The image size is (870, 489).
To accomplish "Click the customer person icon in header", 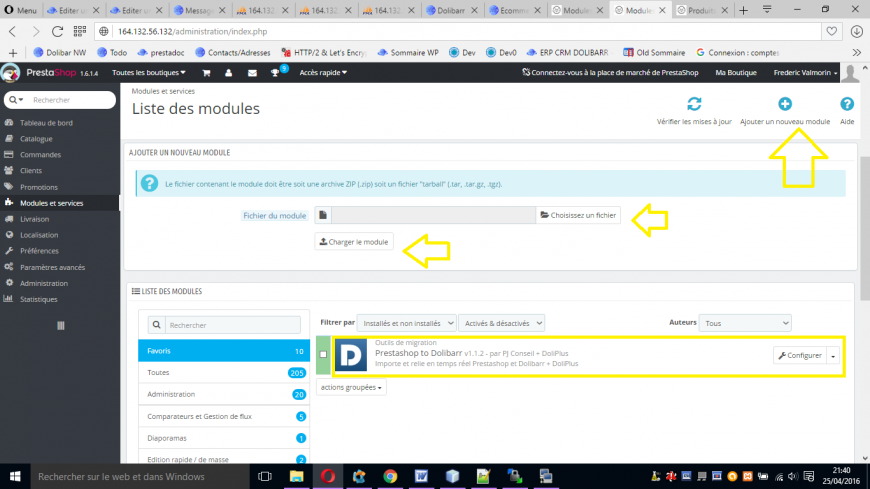I will [229, 73].
